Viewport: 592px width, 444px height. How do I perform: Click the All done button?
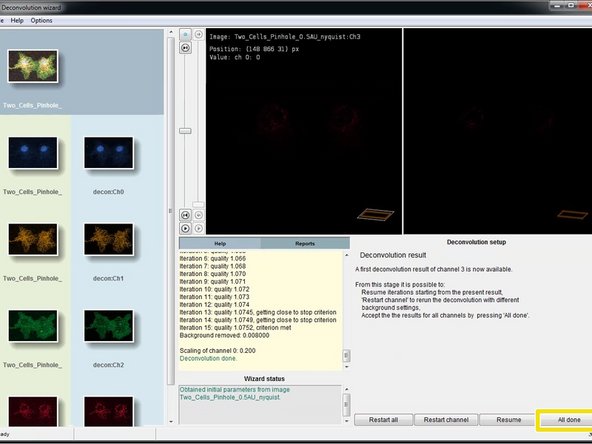(x=569, y=420)
